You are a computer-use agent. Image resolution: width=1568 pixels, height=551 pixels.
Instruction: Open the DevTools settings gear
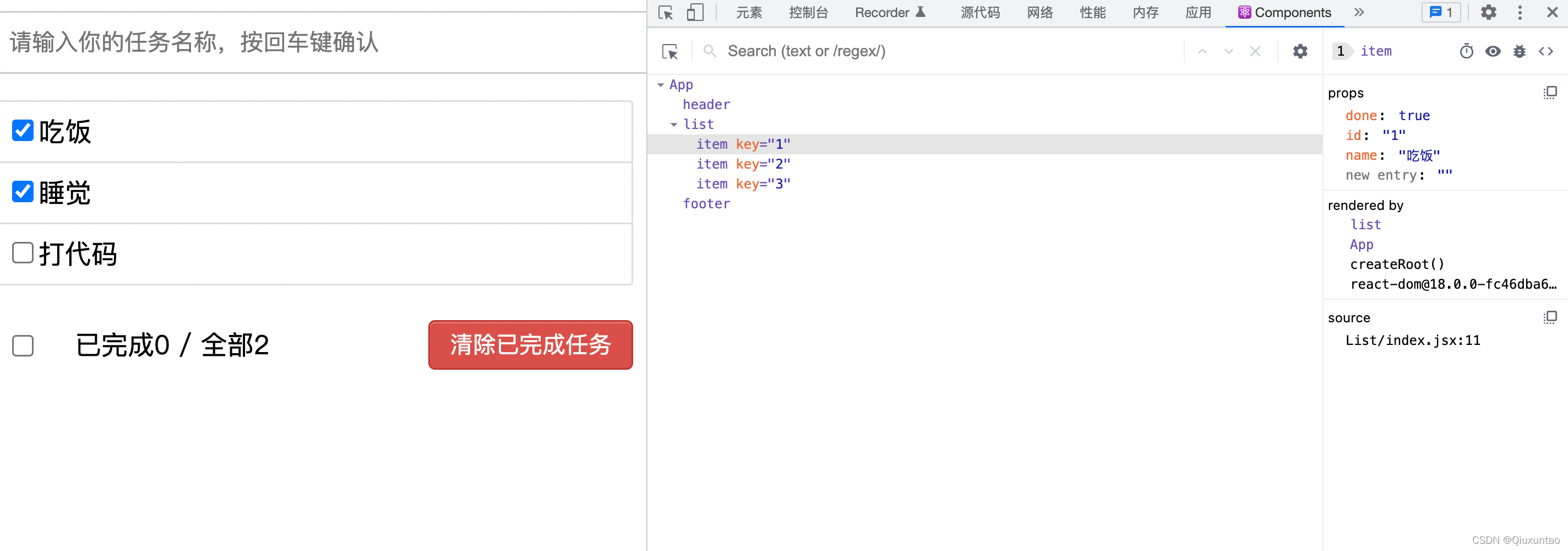click(x=1488, y=13)
